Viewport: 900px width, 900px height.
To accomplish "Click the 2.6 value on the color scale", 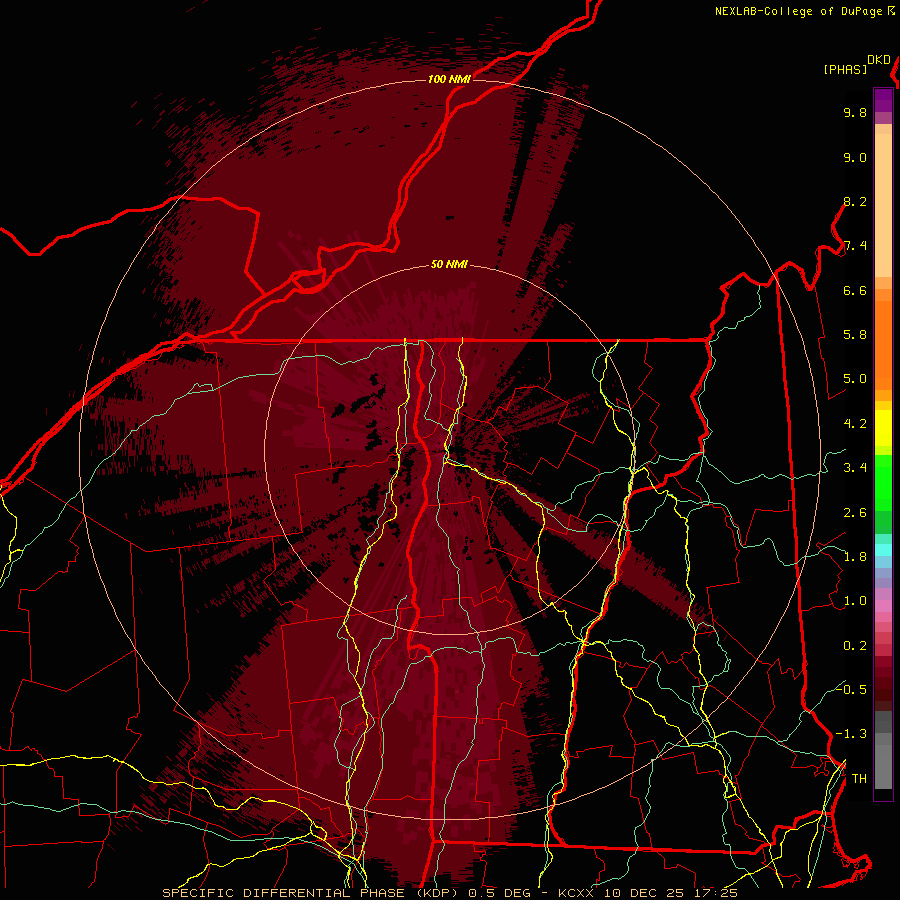I will click(855, 513).
